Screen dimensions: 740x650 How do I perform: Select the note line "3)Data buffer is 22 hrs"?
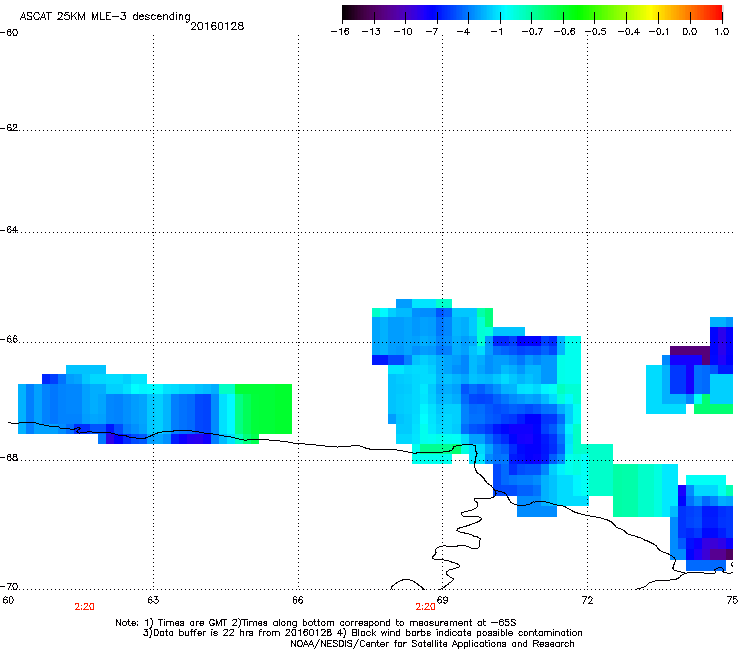[362, 633]
